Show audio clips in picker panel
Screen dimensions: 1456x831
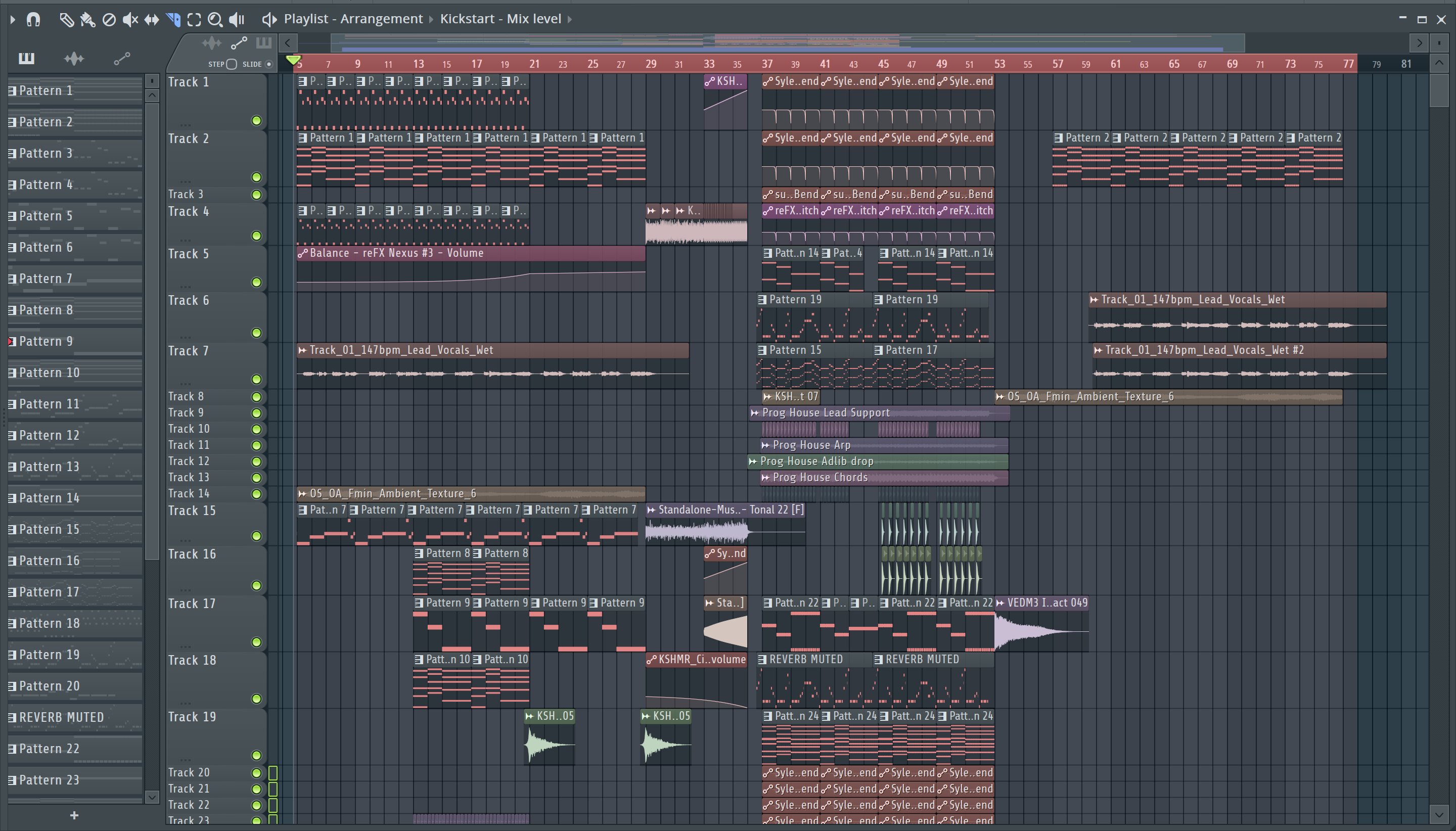74,58
